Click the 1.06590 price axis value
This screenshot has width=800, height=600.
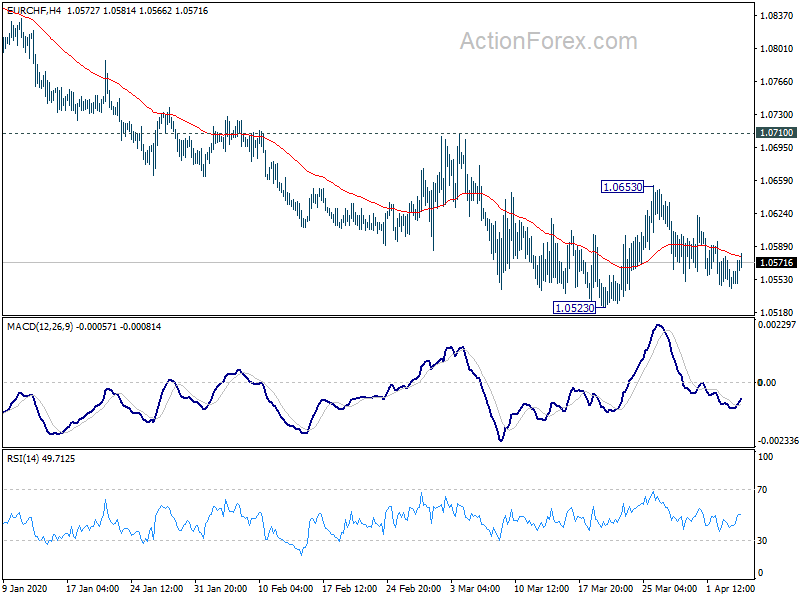click(777, 181)
